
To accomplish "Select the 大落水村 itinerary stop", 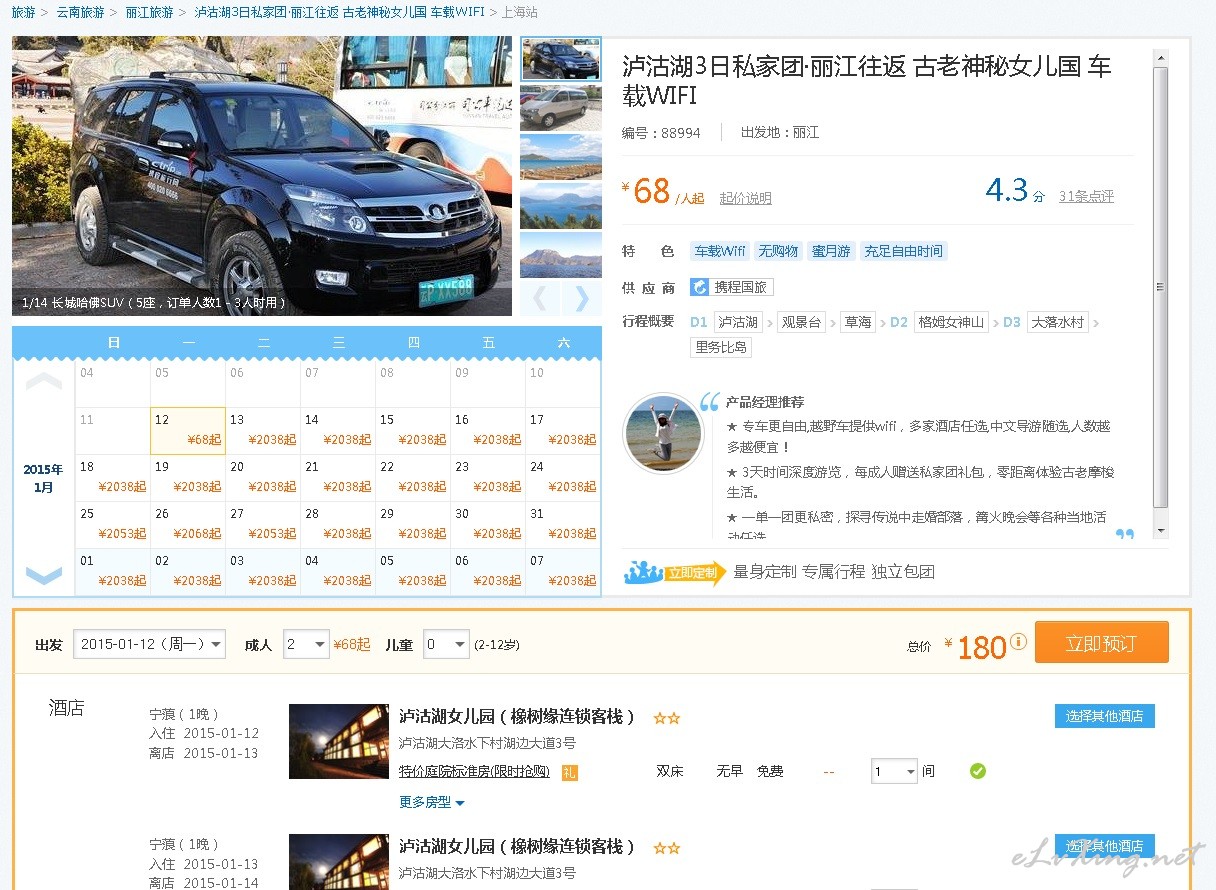I will tap(1058, 322).
